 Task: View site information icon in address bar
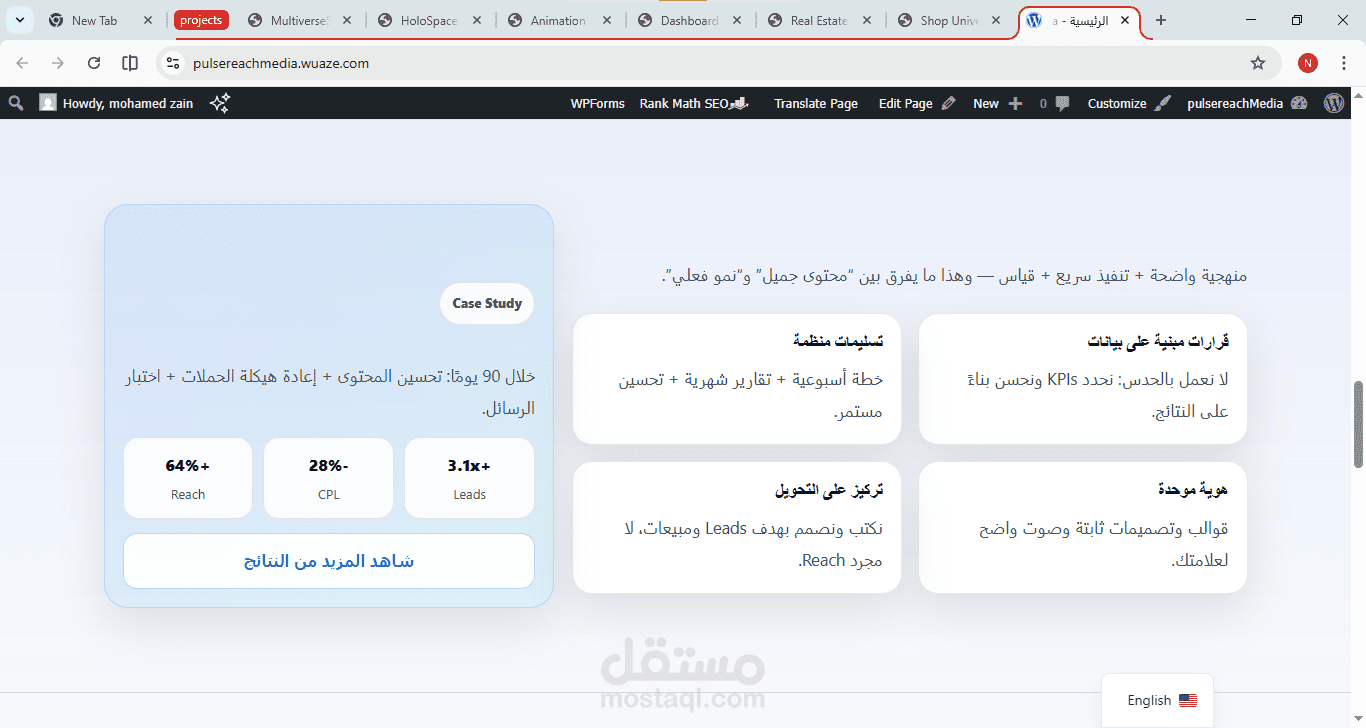coord(173,63)
